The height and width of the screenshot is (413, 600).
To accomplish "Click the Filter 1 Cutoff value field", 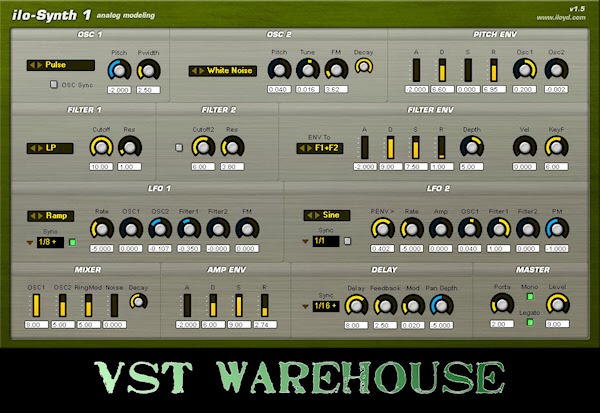I will coord(101,167).
